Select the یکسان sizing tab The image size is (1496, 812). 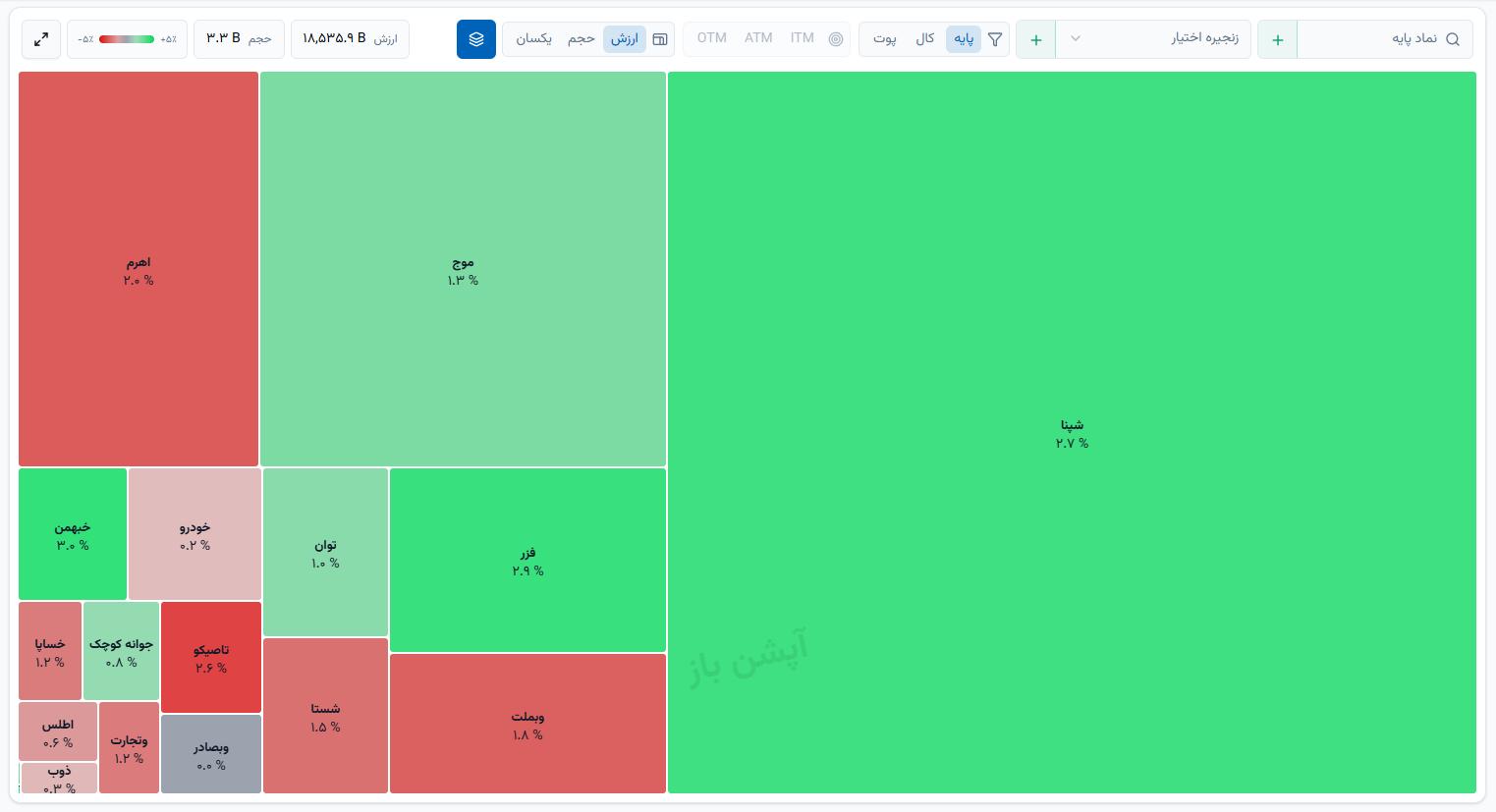coord(534,38)
